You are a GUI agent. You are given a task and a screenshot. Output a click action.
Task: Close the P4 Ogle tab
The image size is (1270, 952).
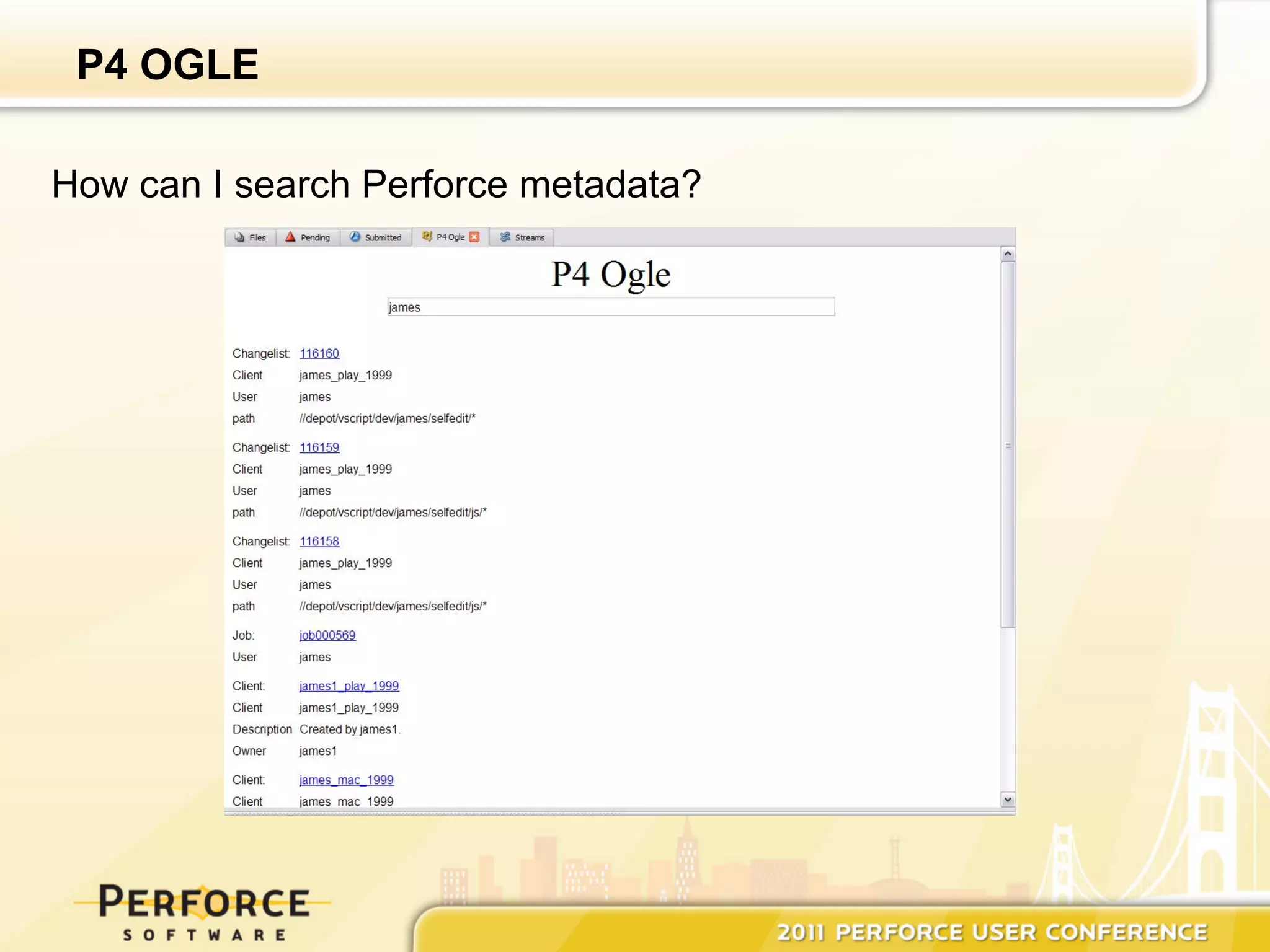click(x=474, y=237)
